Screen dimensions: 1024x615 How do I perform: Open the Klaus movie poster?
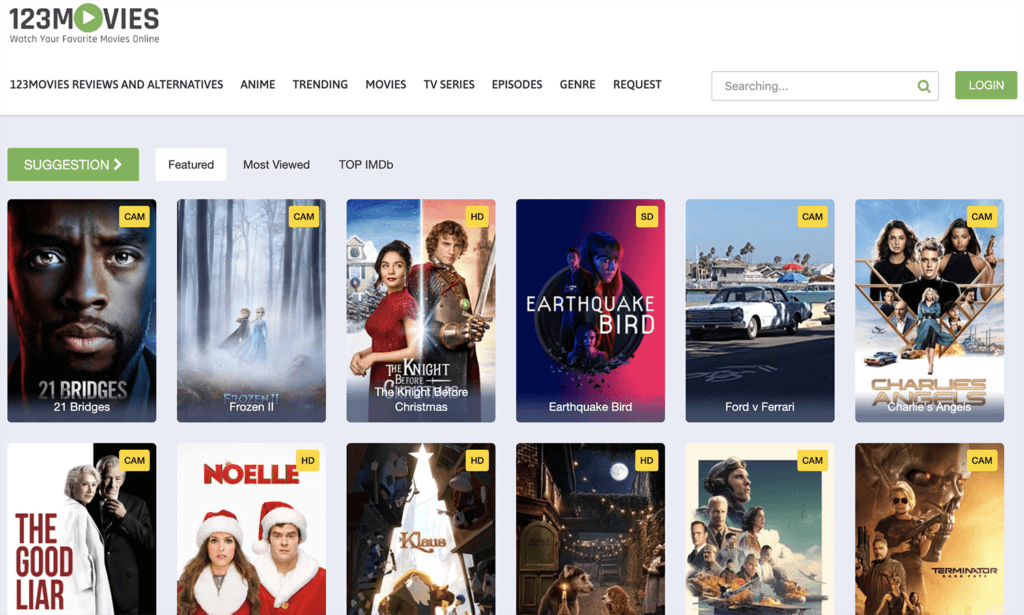421,529
